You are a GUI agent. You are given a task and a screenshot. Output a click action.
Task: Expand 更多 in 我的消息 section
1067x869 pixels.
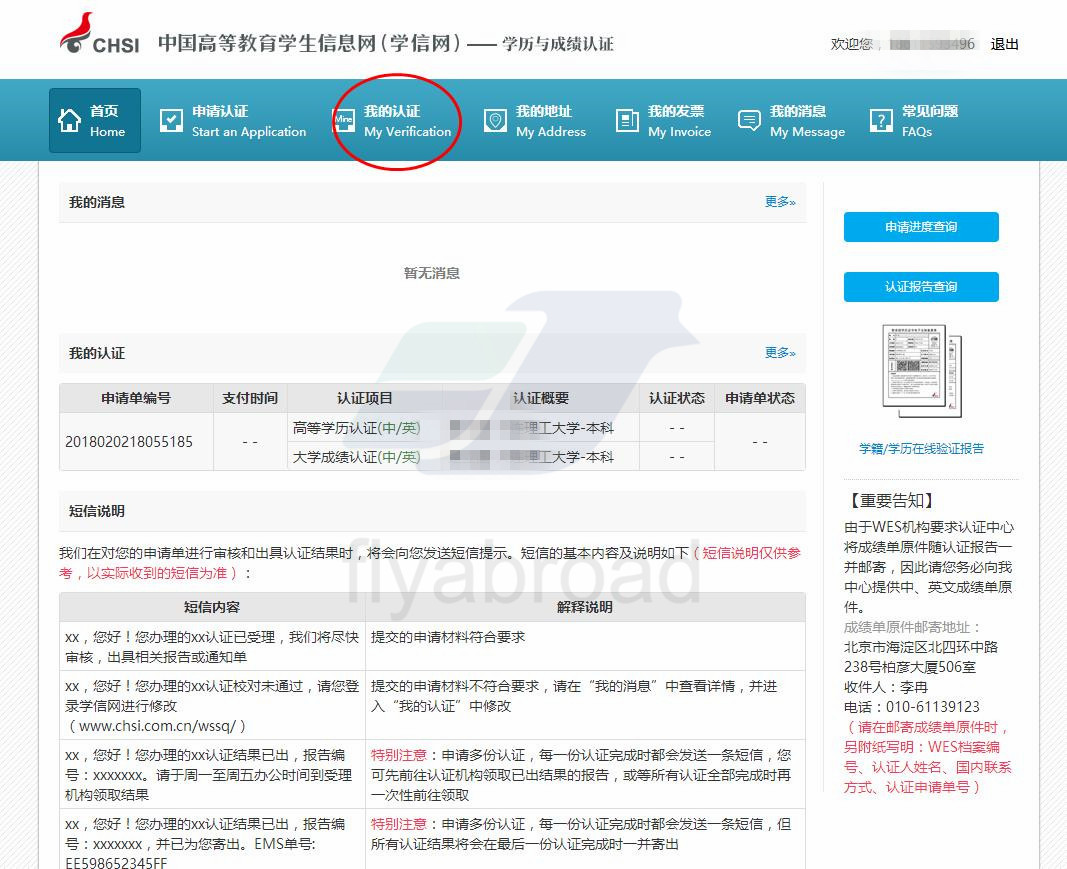coord(780,202)
